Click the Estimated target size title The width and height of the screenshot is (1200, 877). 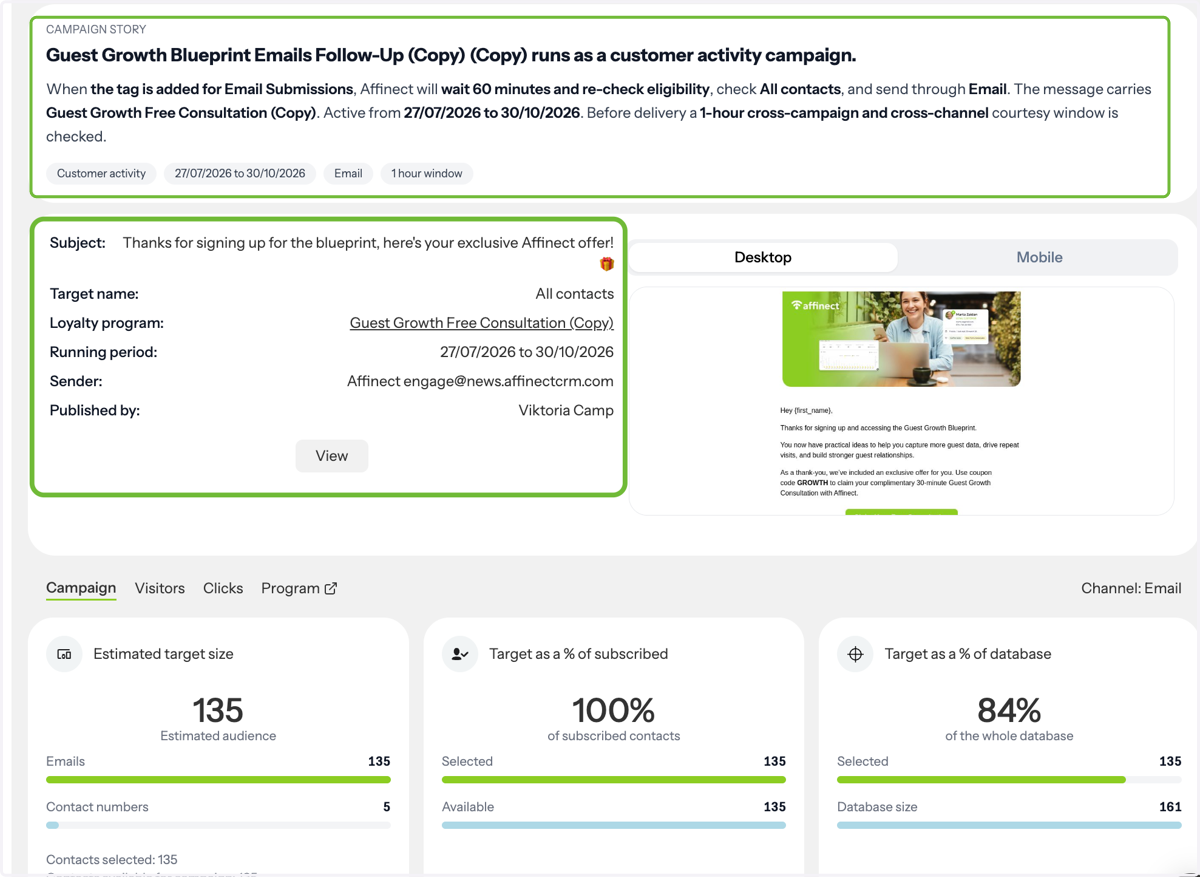tap(163, 654)
